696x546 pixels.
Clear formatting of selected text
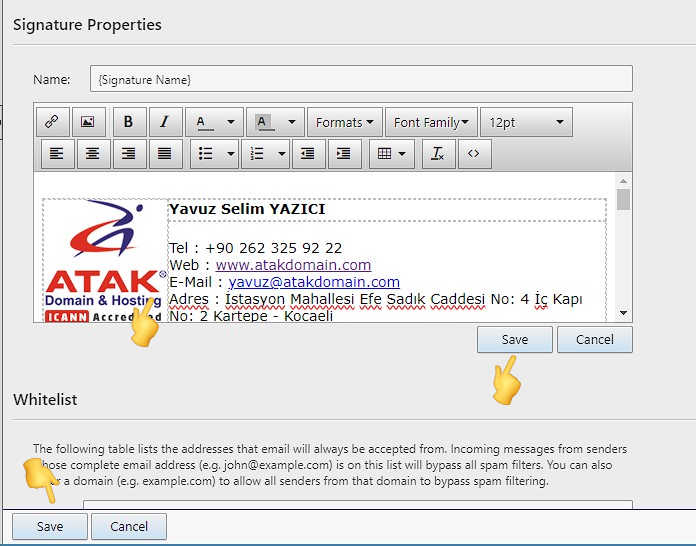pyautogui.click(x=439, y=154)
